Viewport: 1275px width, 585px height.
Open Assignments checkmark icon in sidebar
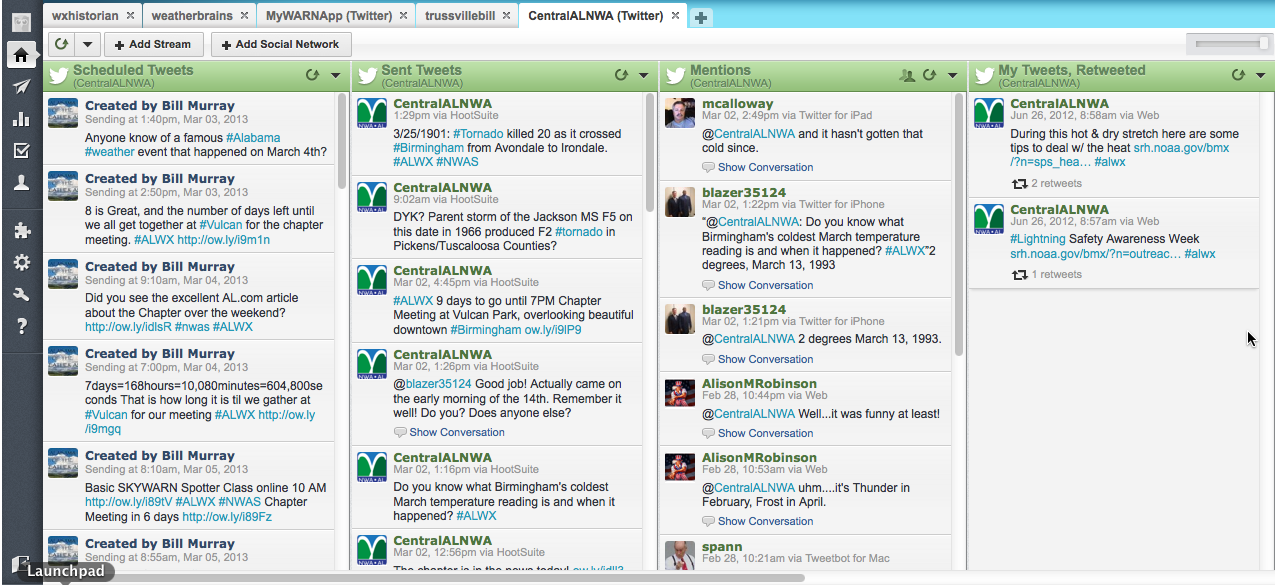(21, 151)
